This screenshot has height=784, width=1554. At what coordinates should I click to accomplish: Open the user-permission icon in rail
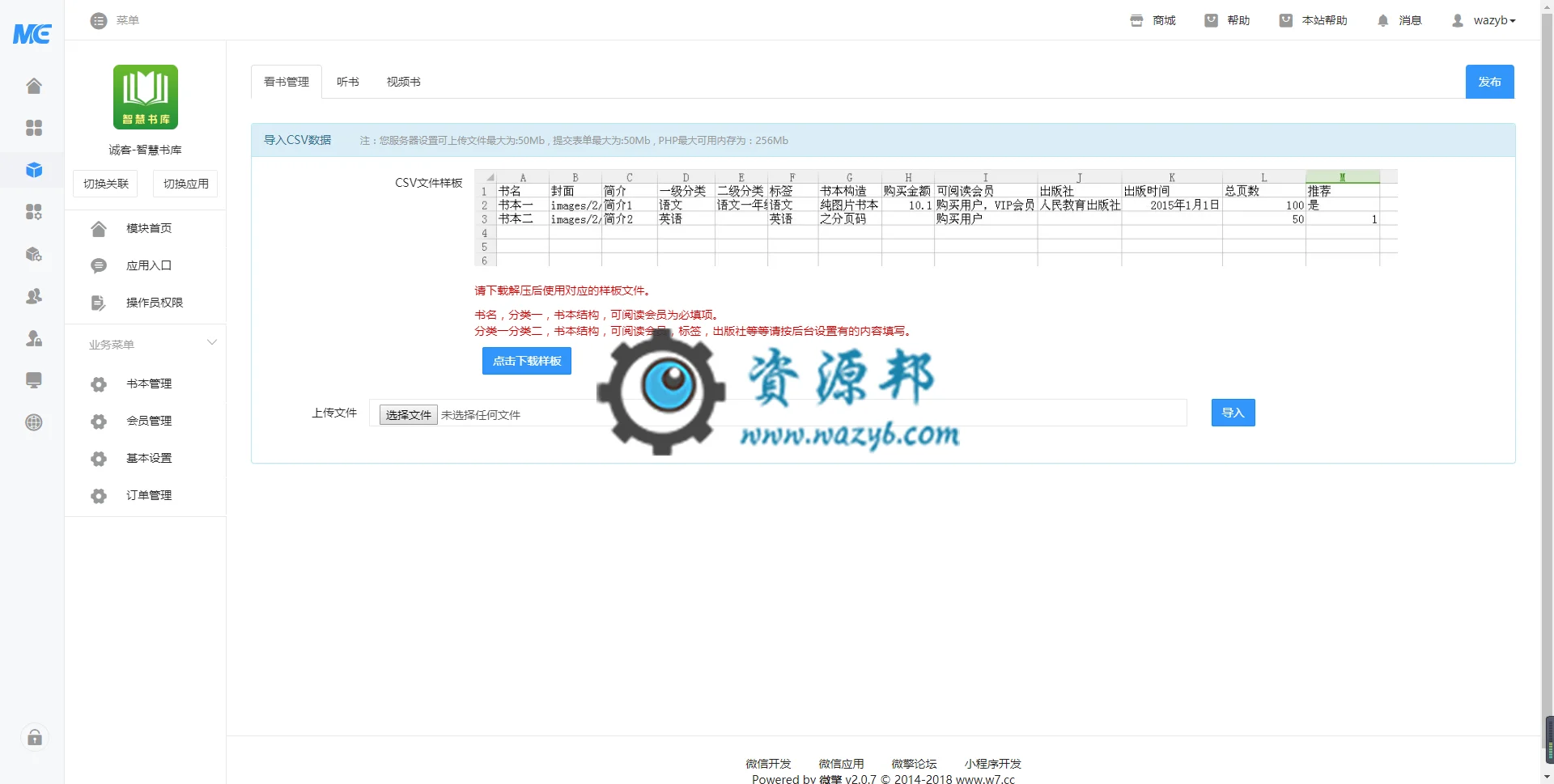(x=34, y=338)
